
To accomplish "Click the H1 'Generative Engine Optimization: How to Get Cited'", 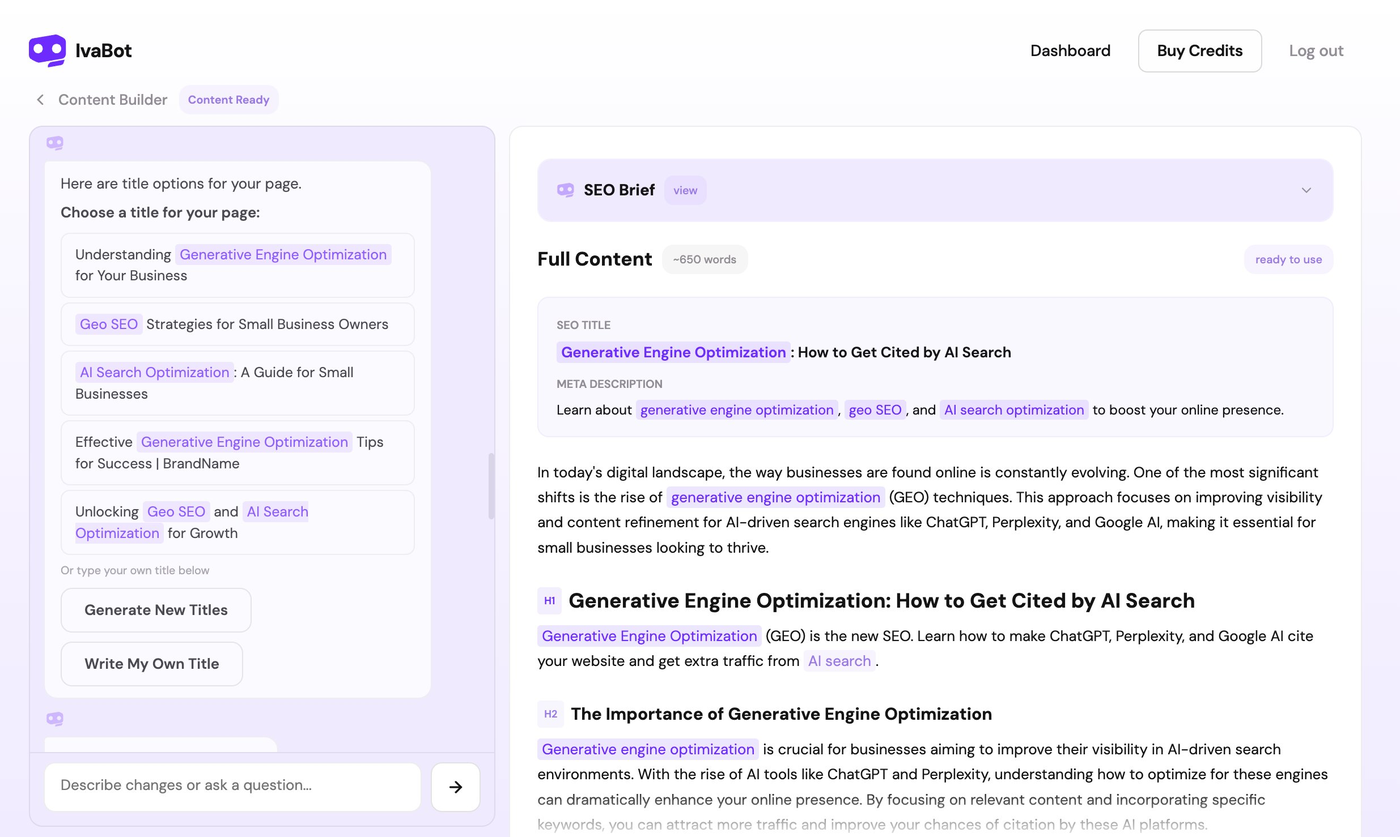I will coord(882,601).
